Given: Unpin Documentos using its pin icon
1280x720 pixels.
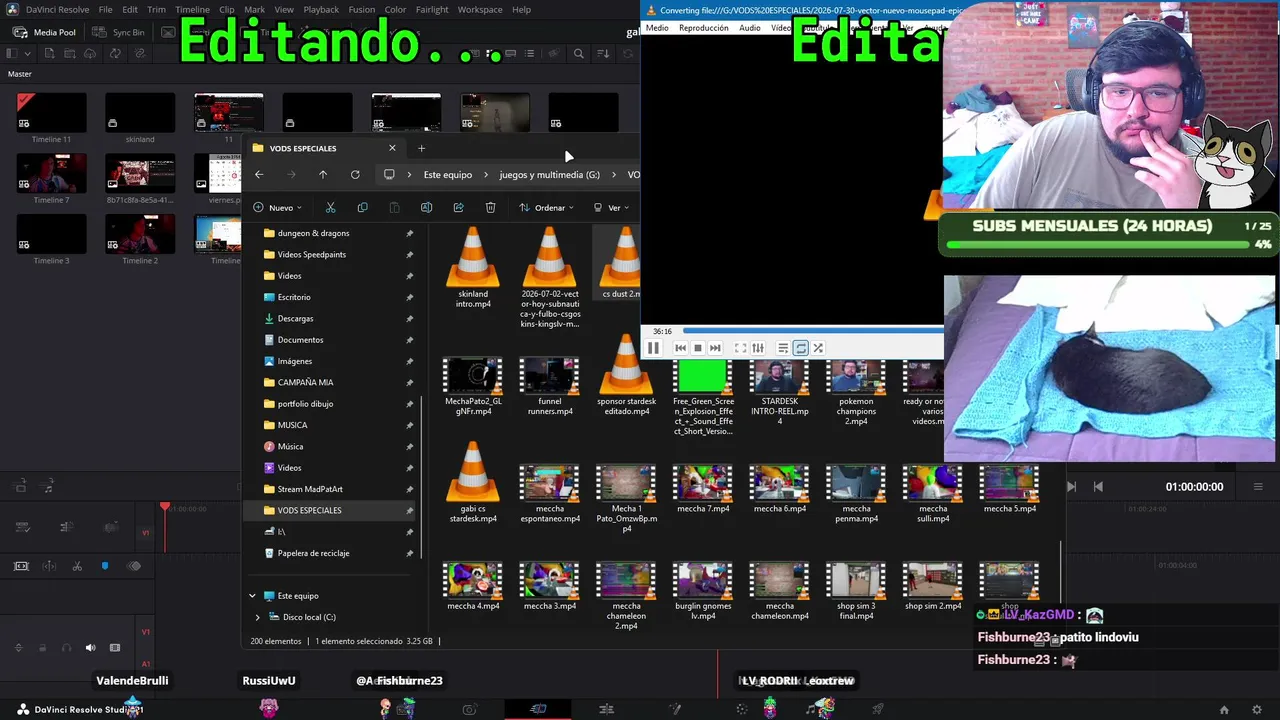Looking at the screenshot, I should pyautogui.click(x=409, y=340).
